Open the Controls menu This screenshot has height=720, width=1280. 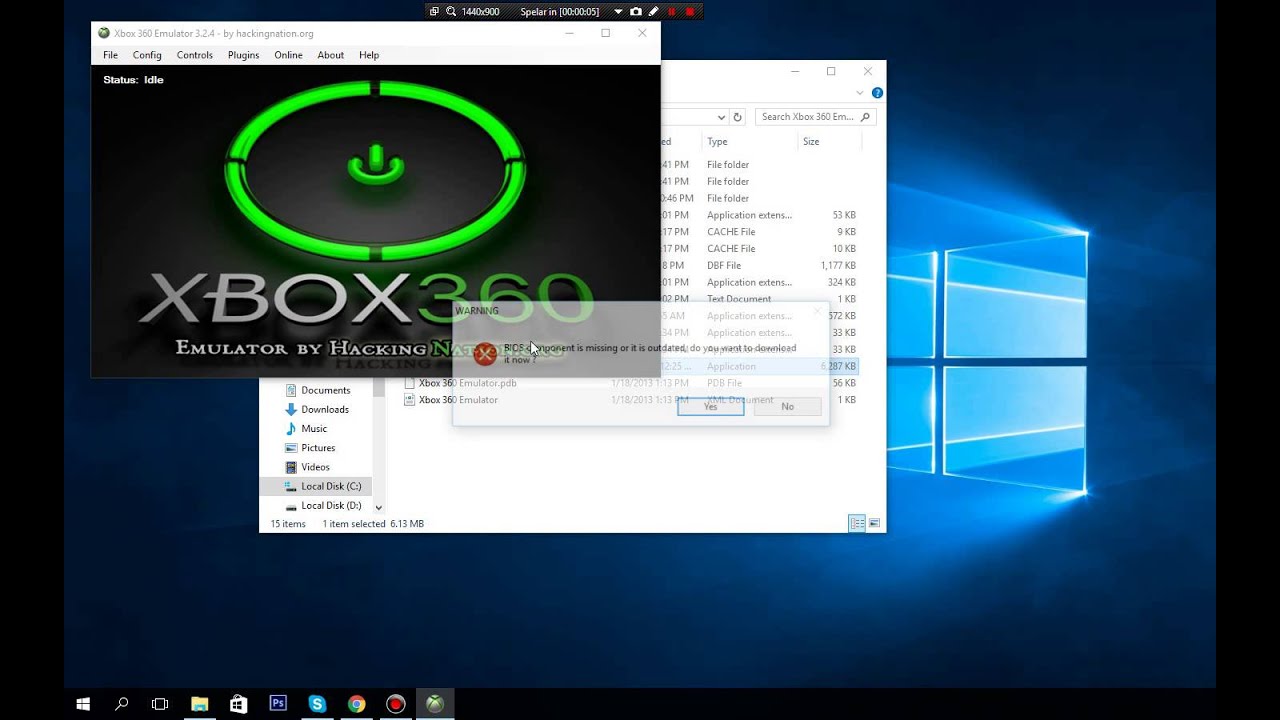(195, 55)
